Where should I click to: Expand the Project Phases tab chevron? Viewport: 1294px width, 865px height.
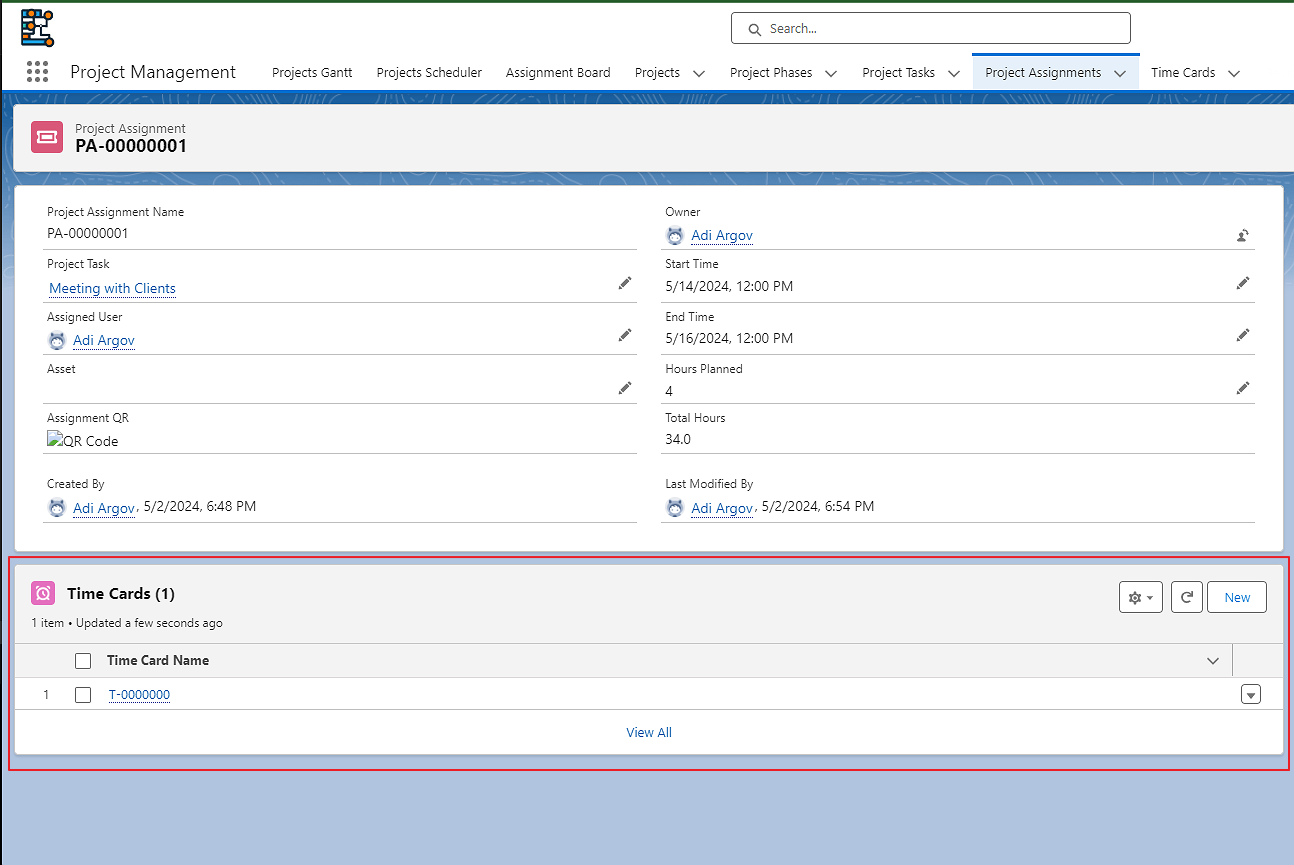(x=831, y=73)
